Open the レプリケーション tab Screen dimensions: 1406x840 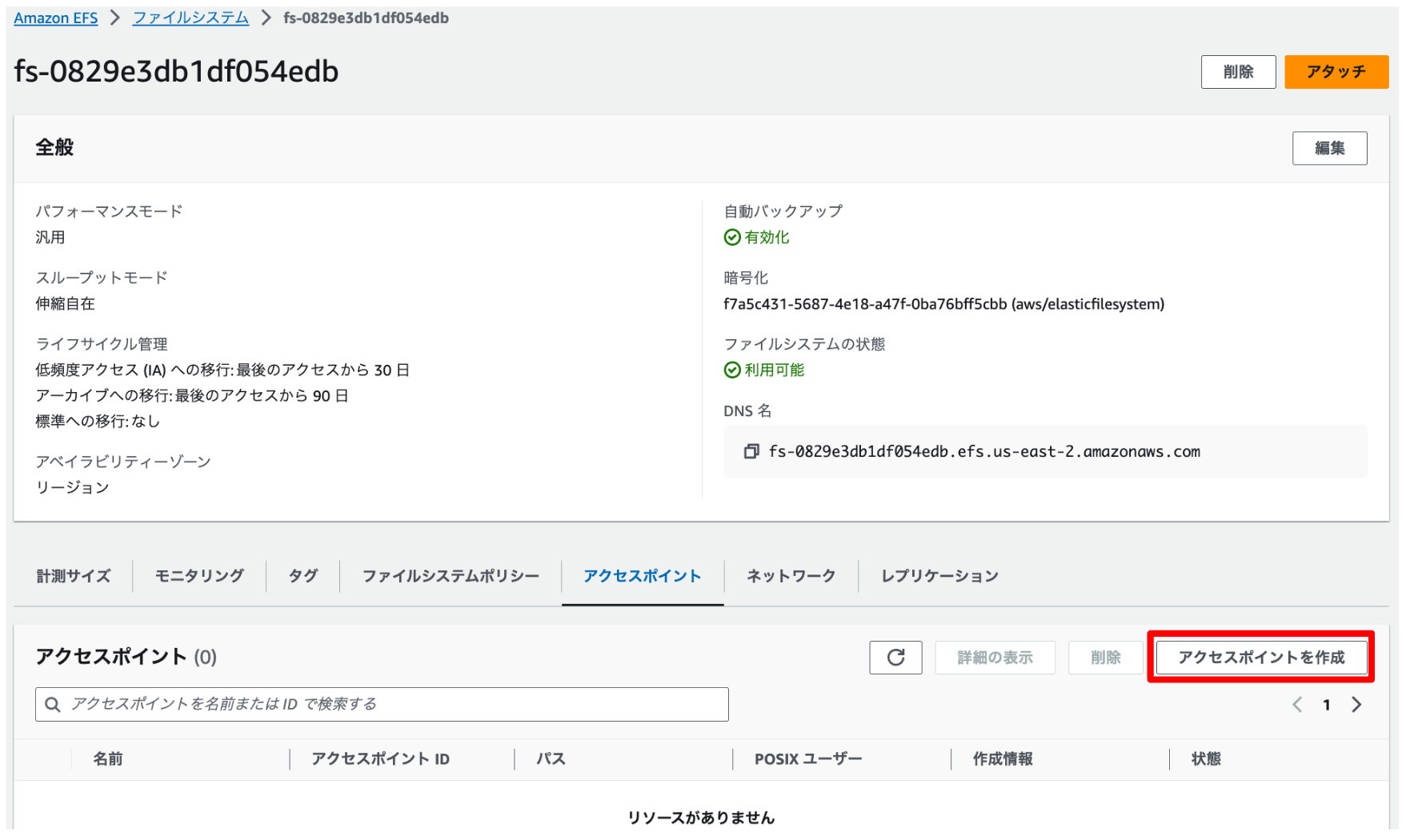939,576
